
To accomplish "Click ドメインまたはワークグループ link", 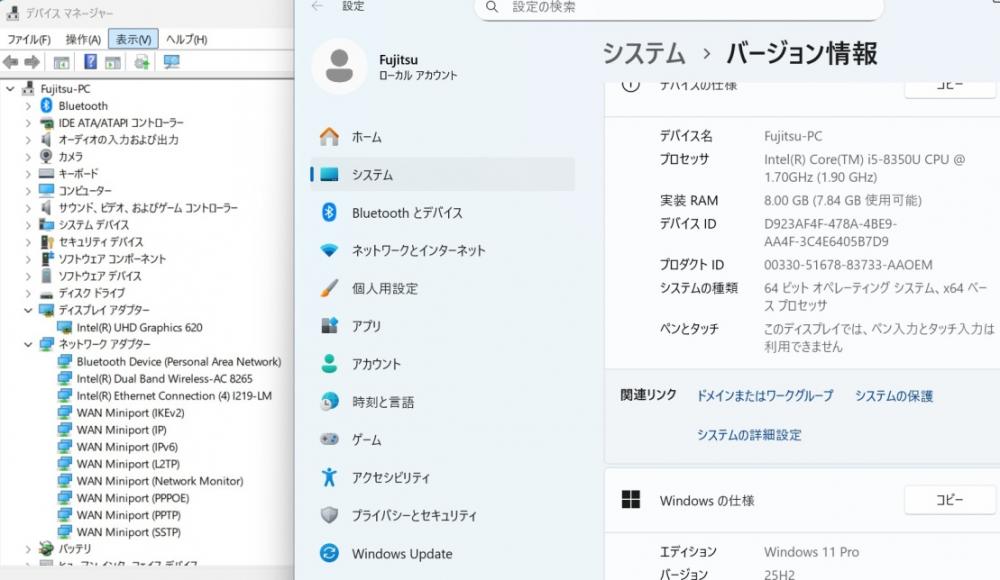I will pyautogui.click(x=765, y=396).
